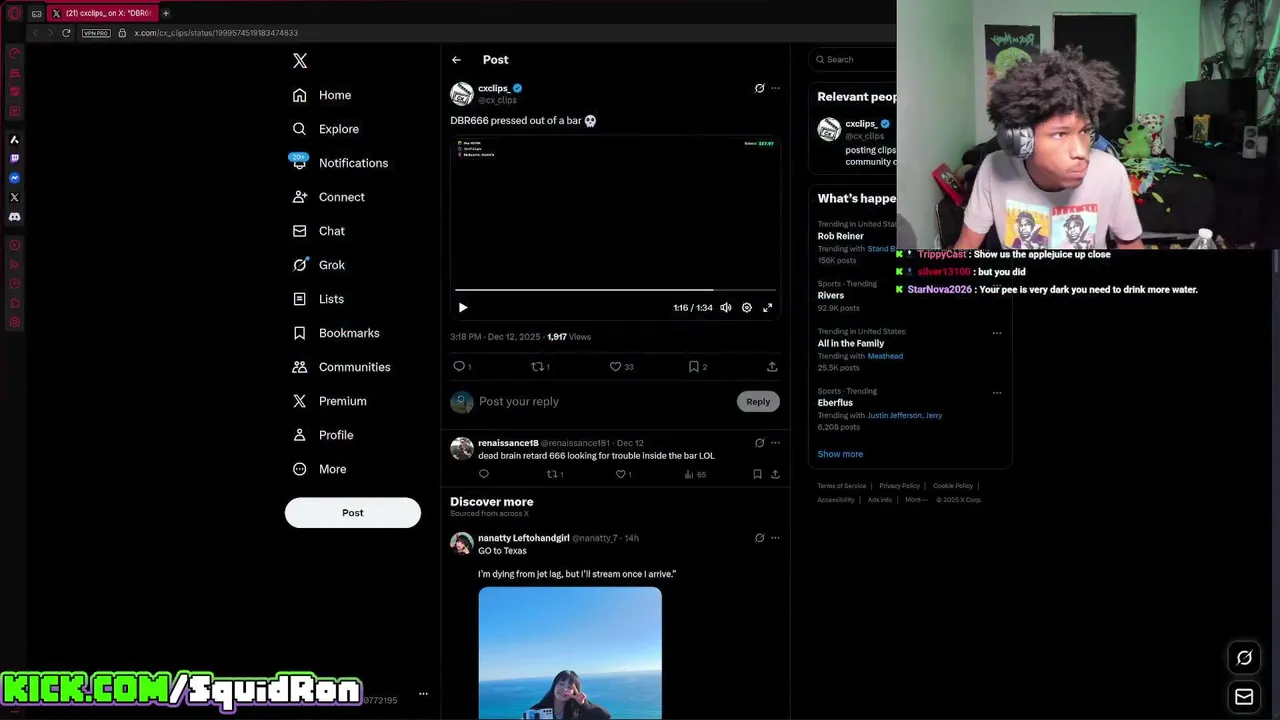Open Bookmarks in the sidebar
The width and height of the screenshot is (1280, 720).
[336, 333]
